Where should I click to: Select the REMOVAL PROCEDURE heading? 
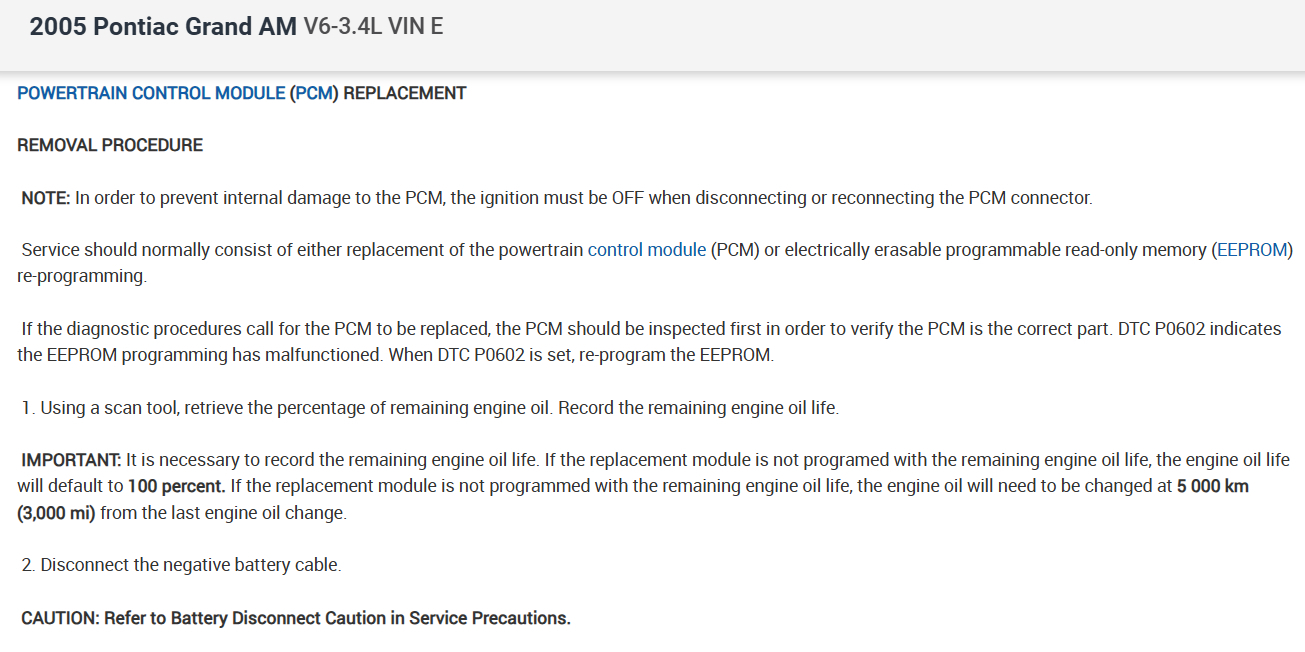tap(110, 145)
